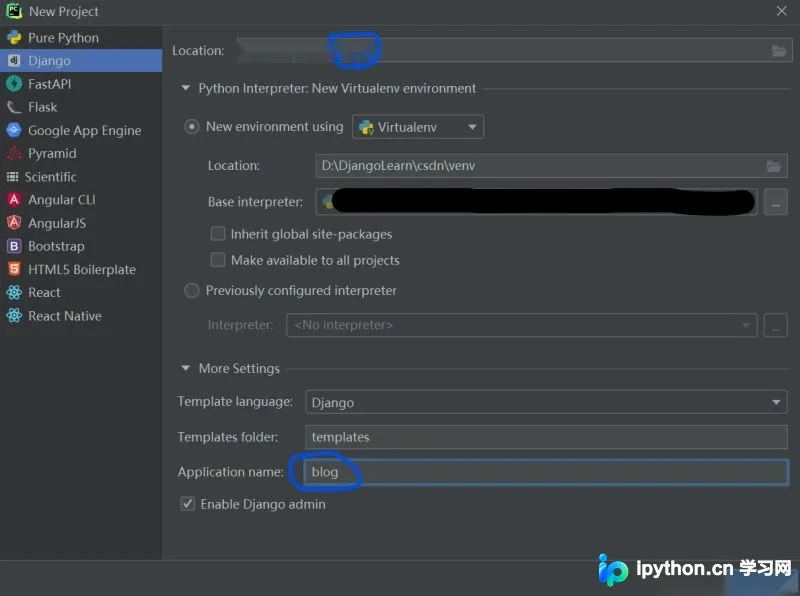This screenshot has width=800, height=596.
Task: Check Make available to all projects
Action: (x=218, y=260)
